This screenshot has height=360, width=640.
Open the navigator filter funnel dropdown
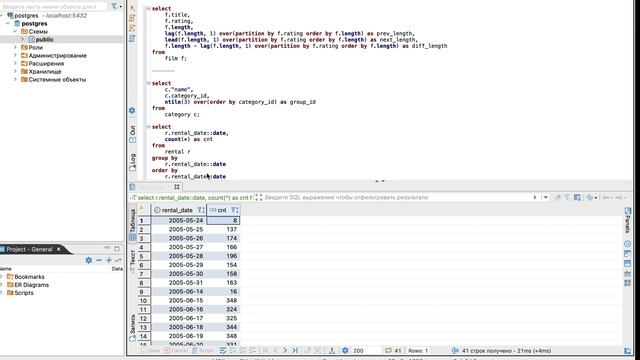(x=116, y=6)
